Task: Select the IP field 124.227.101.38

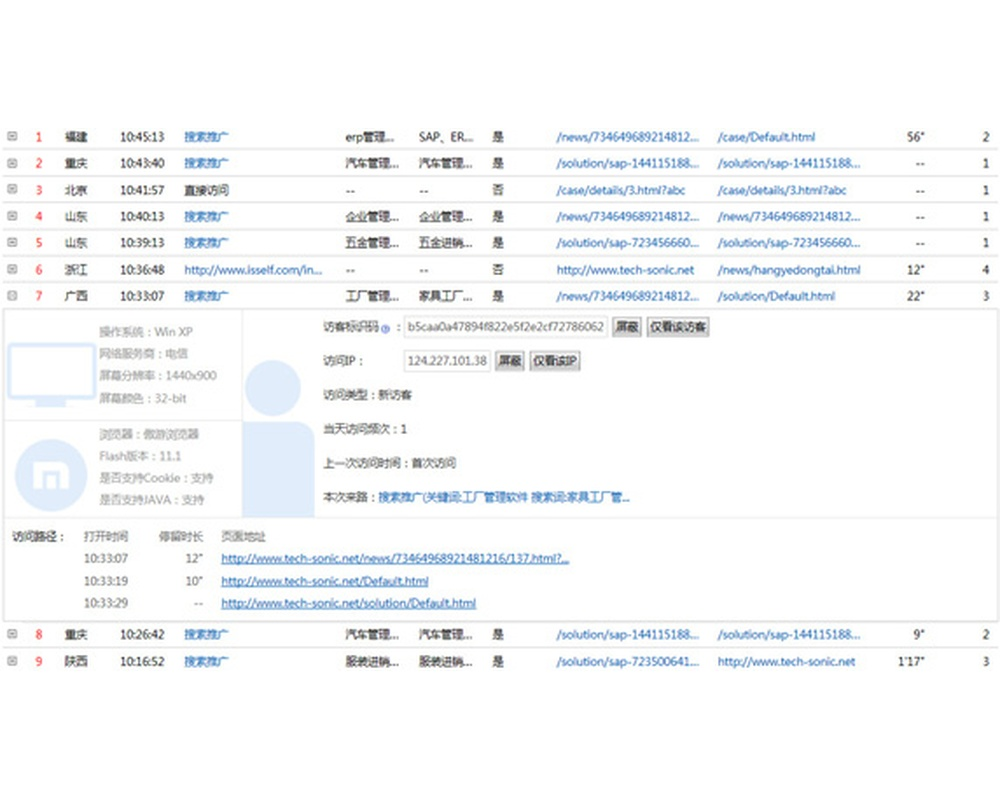Action: click(x=447, y=361)
